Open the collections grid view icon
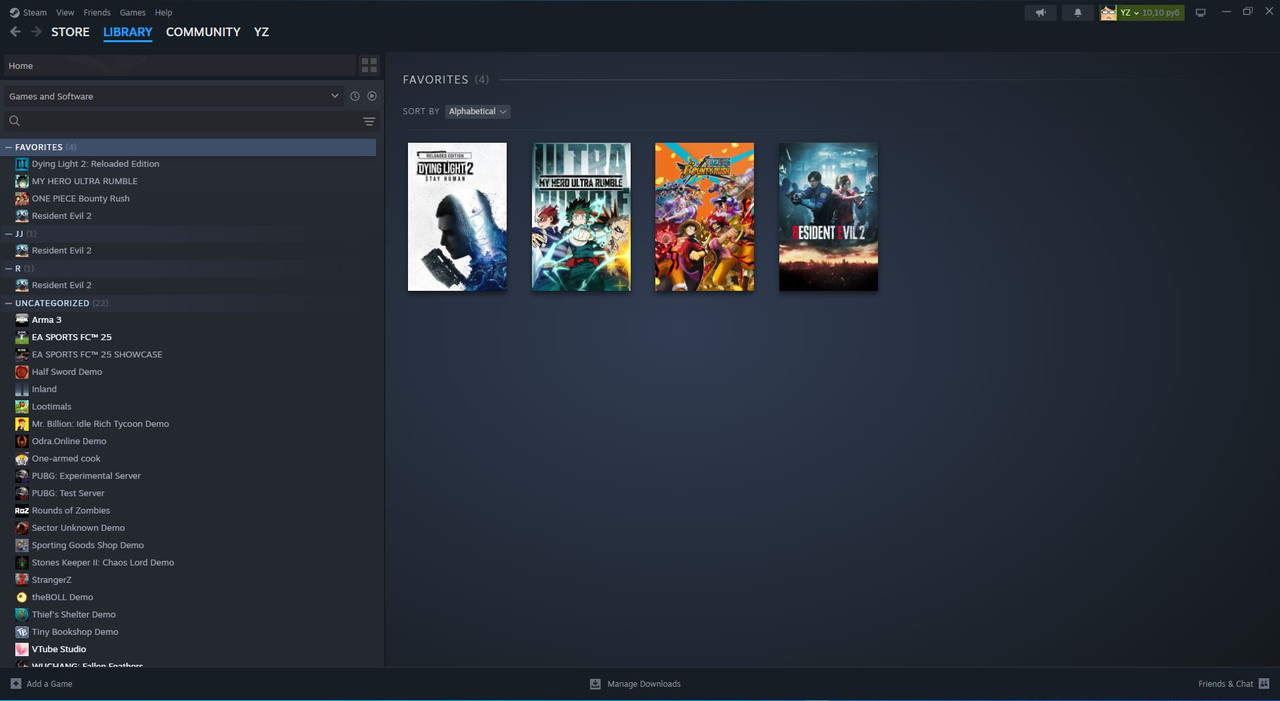 pos(369,66)
